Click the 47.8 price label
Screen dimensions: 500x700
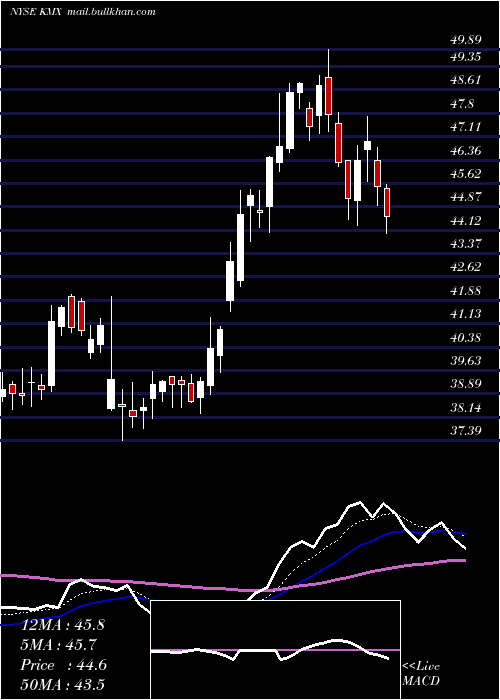[462, 104]
